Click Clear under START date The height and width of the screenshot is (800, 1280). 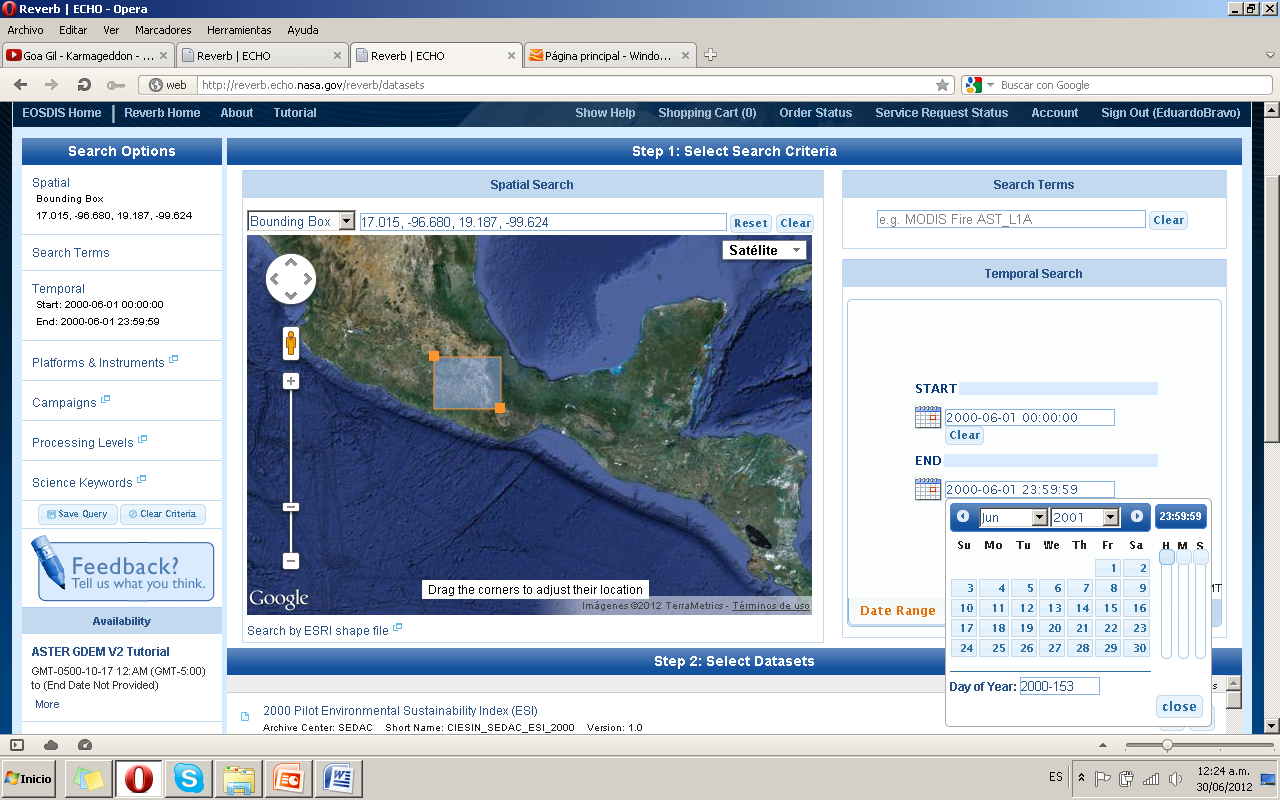tap(964, 435)
